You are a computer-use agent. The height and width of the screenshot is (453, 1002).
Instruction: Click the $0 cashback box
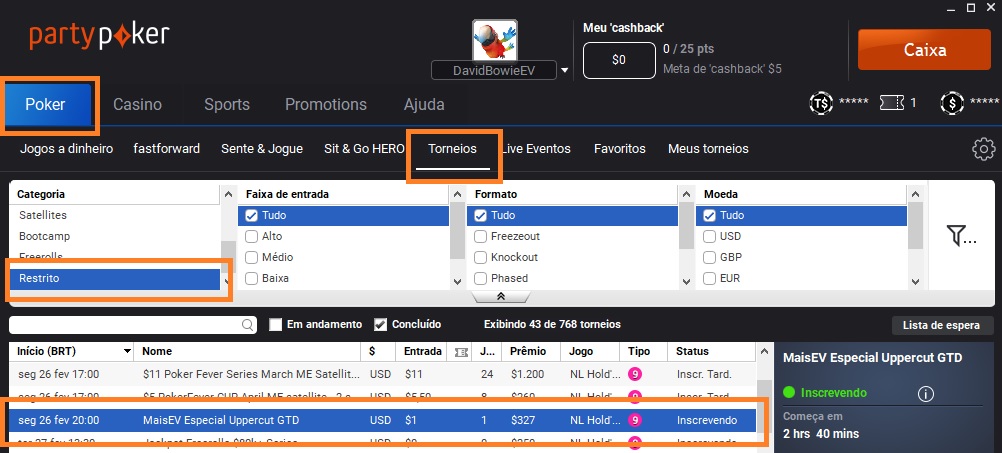[x=619, y=60]
